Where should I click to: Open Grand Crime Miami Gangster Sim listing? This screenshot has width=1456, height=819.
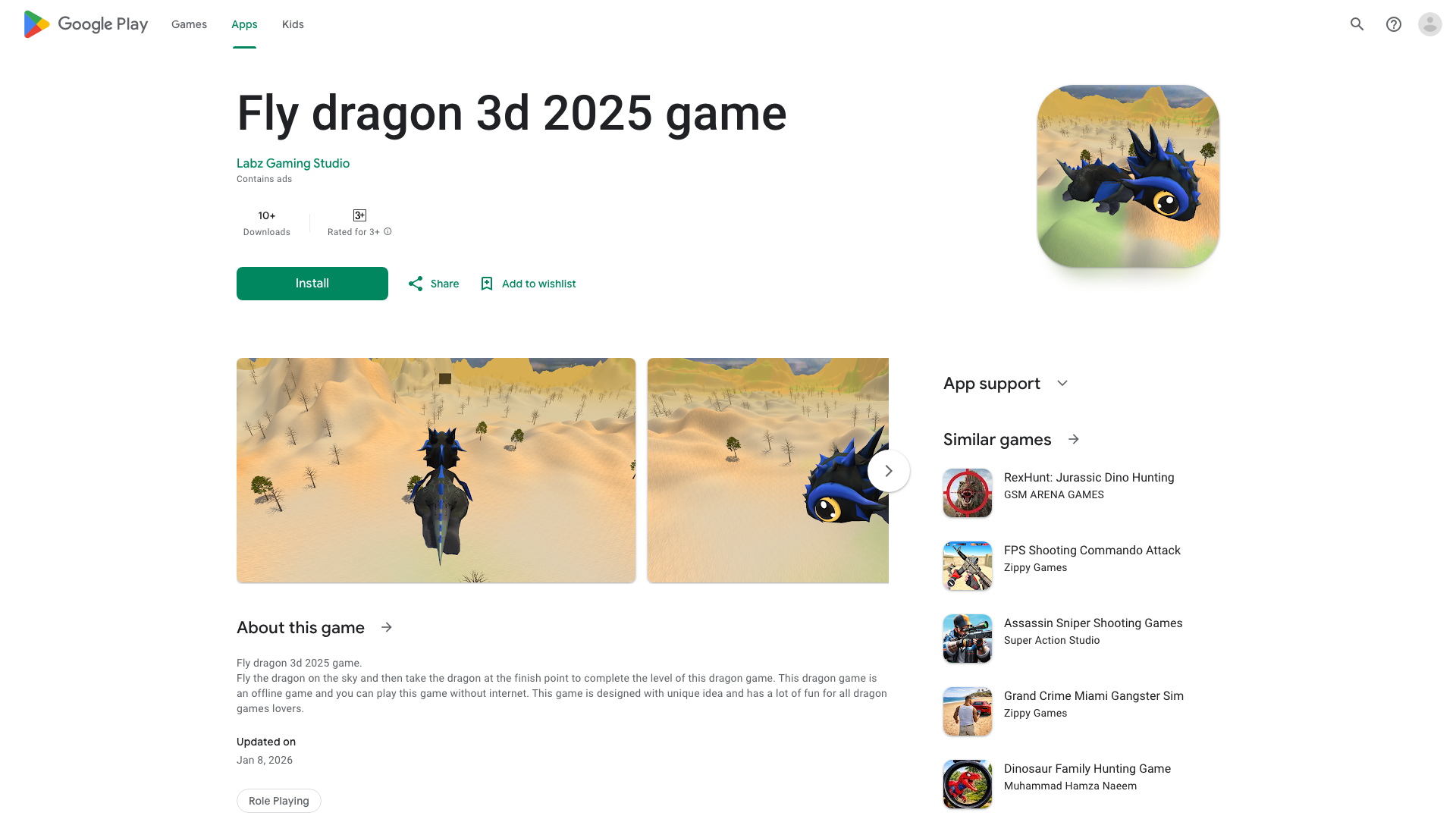[x=1063, y=711]
